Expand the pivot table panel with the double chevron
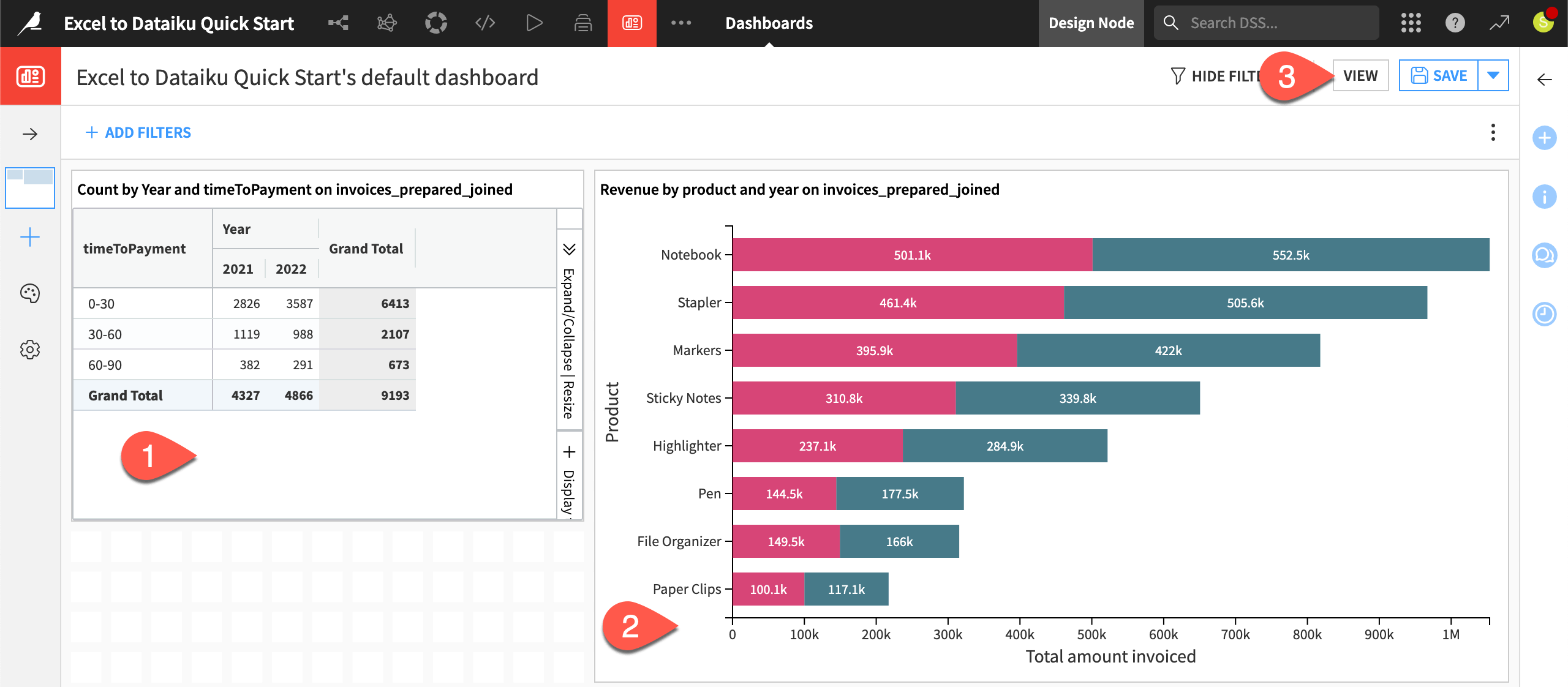This screenshot has width=1568, height=687. pos(569,250)
